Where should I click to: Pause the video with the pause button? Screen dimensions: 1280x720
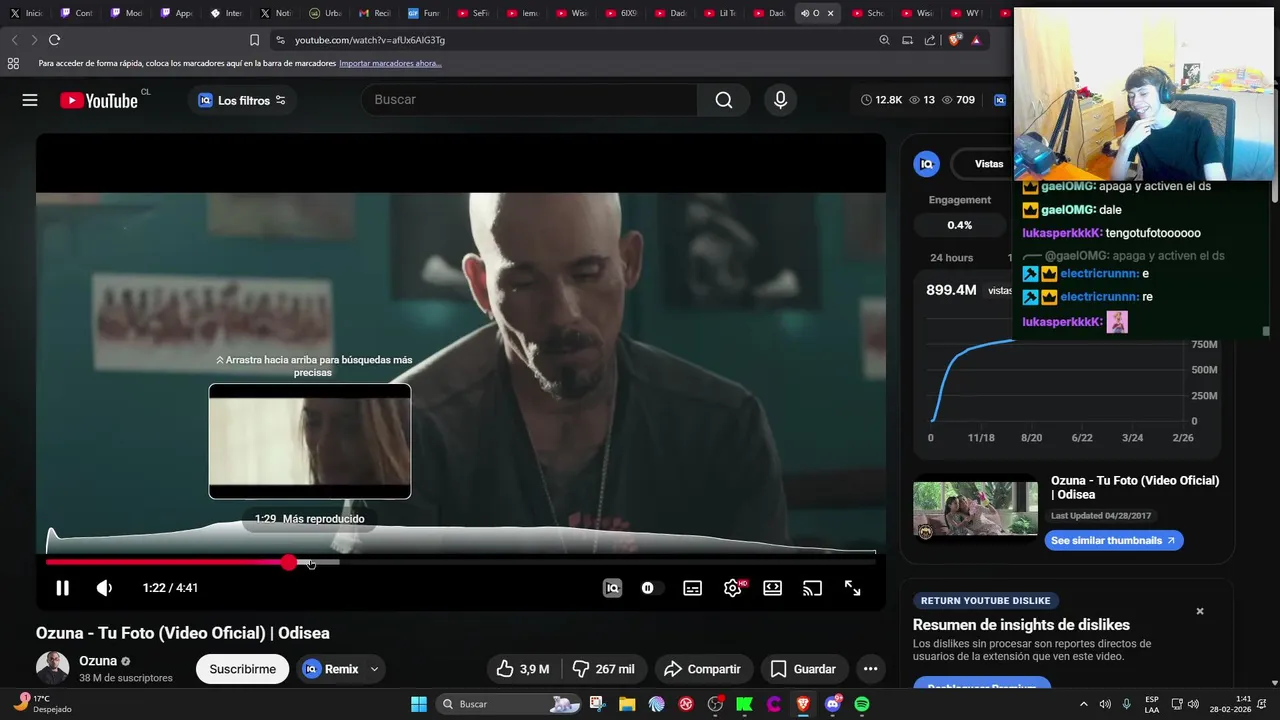coord(62,588)
